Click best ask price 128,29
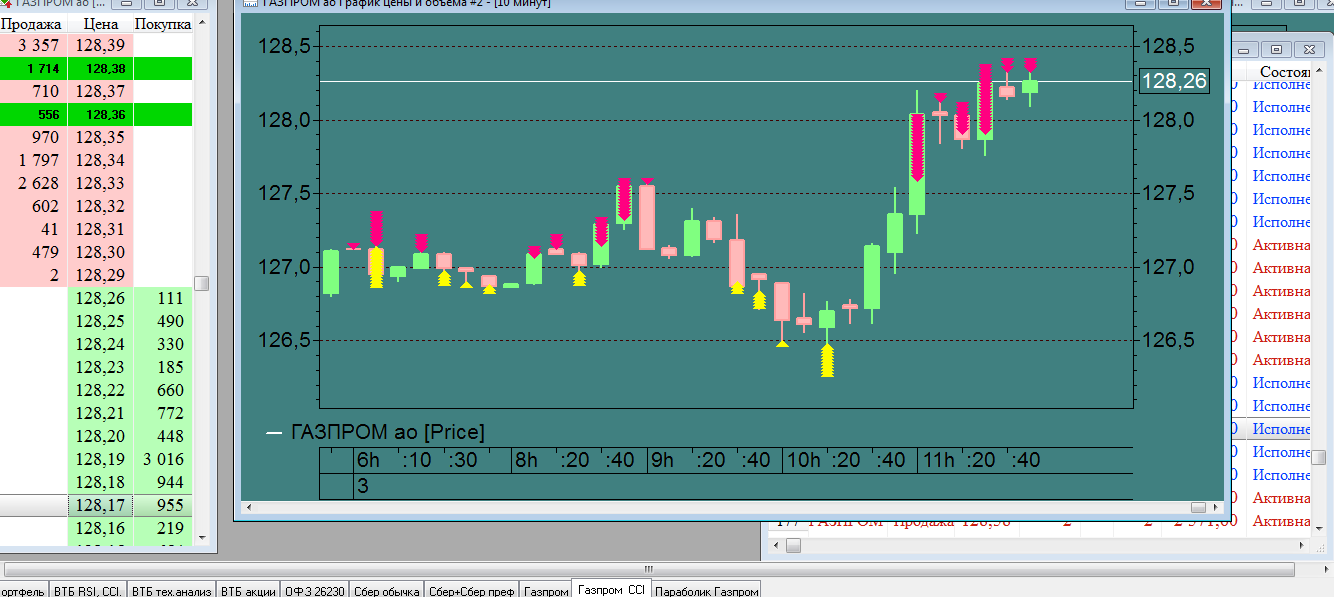This screenshot has height=597, width=1334. (x=100, y=275)
